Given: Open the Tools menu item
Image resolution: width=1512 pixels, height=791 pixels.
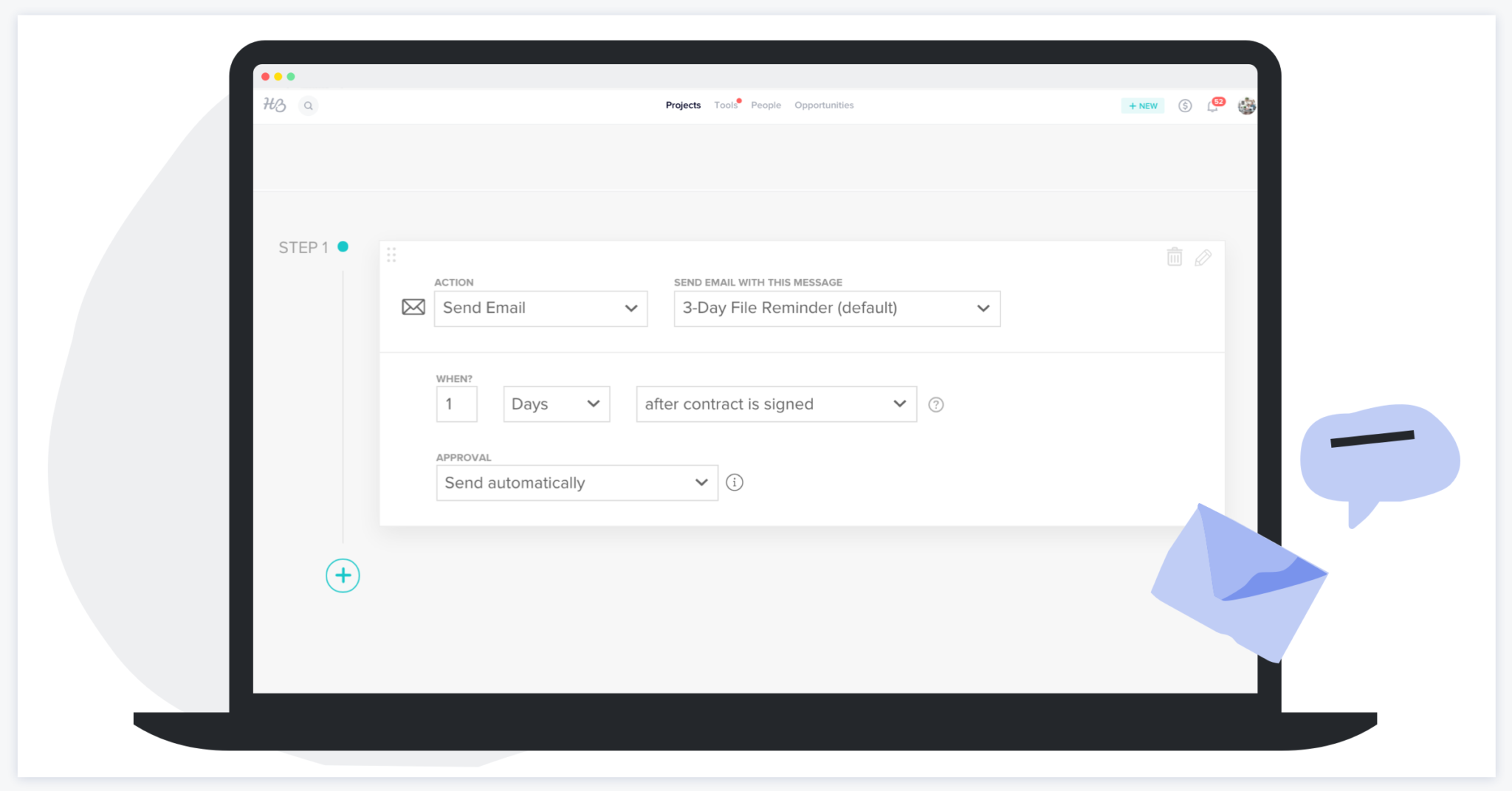Looking at the screenshot, I should tap(725, 106).
